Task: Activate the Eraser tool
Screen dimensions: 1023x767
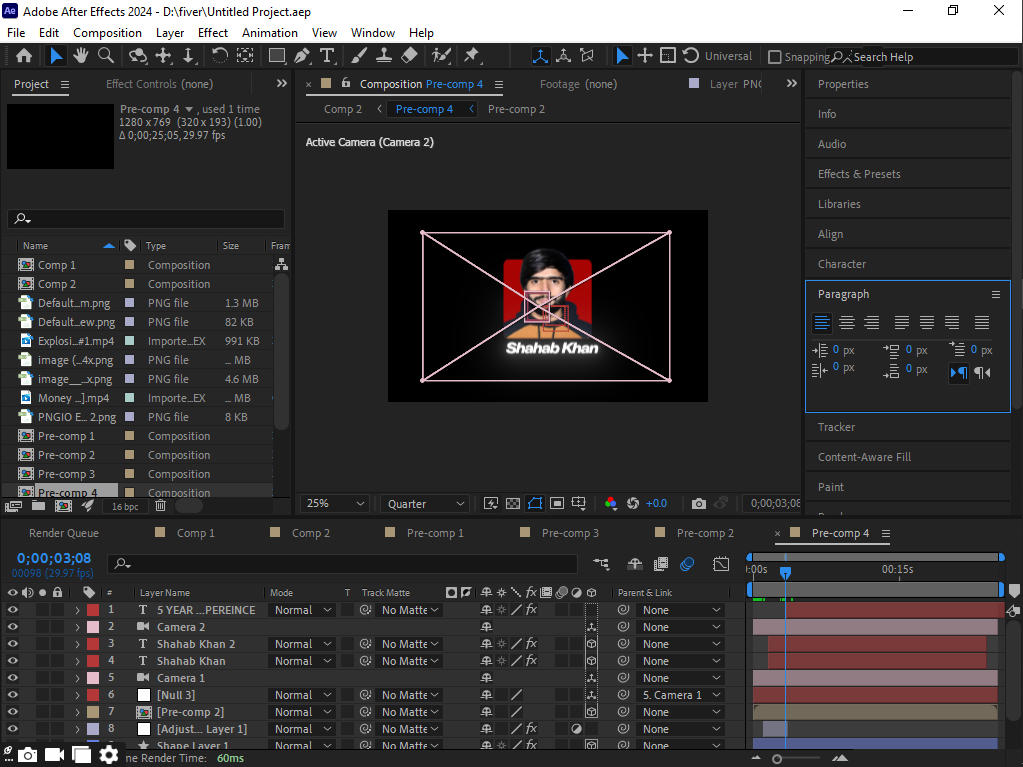Action: 409,56
